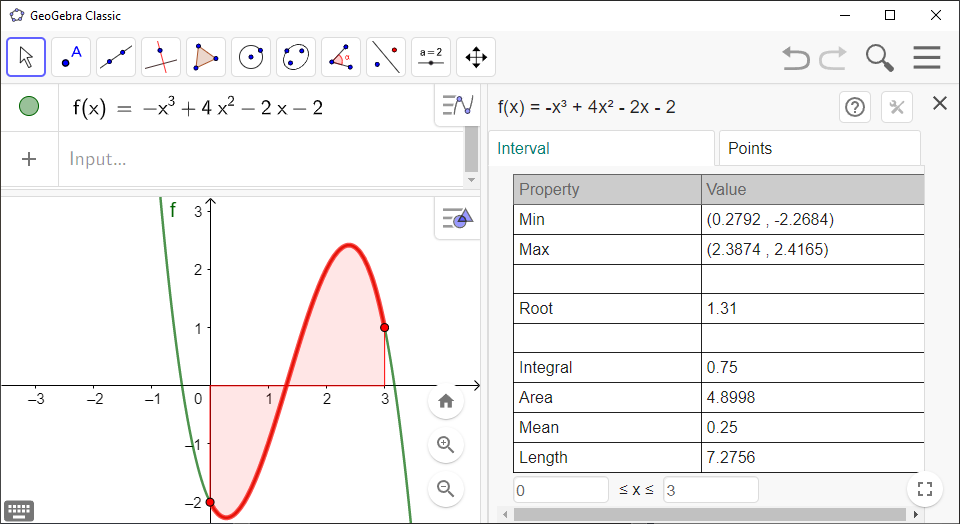Select the Line through two points tool
This screenshot has width=960, height=524.
coord(116,57)
